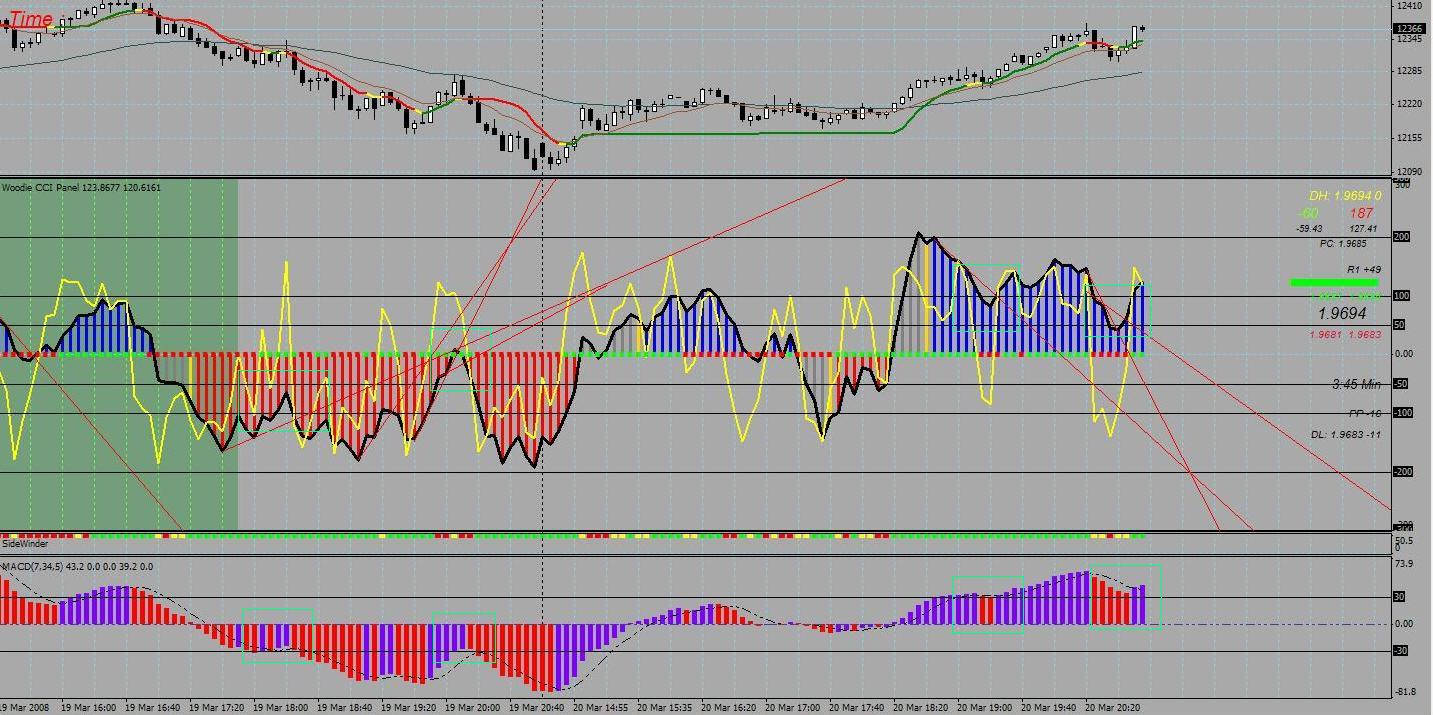
Task: Click the '19 Mar 18:40' time axis label
Action: tap(344, 707)
